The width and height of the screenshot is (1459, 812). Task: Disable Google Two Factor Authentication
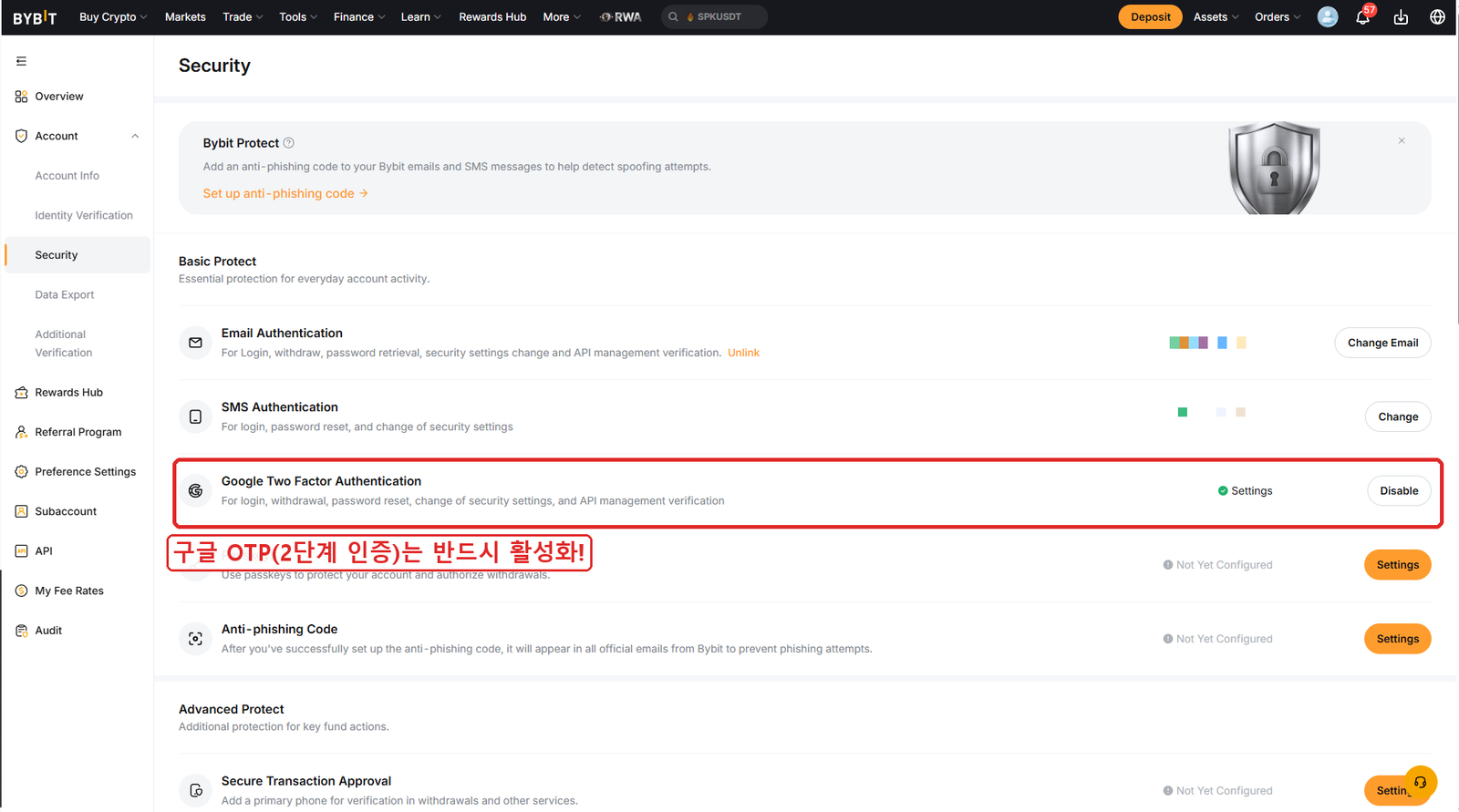point(1399,490)
